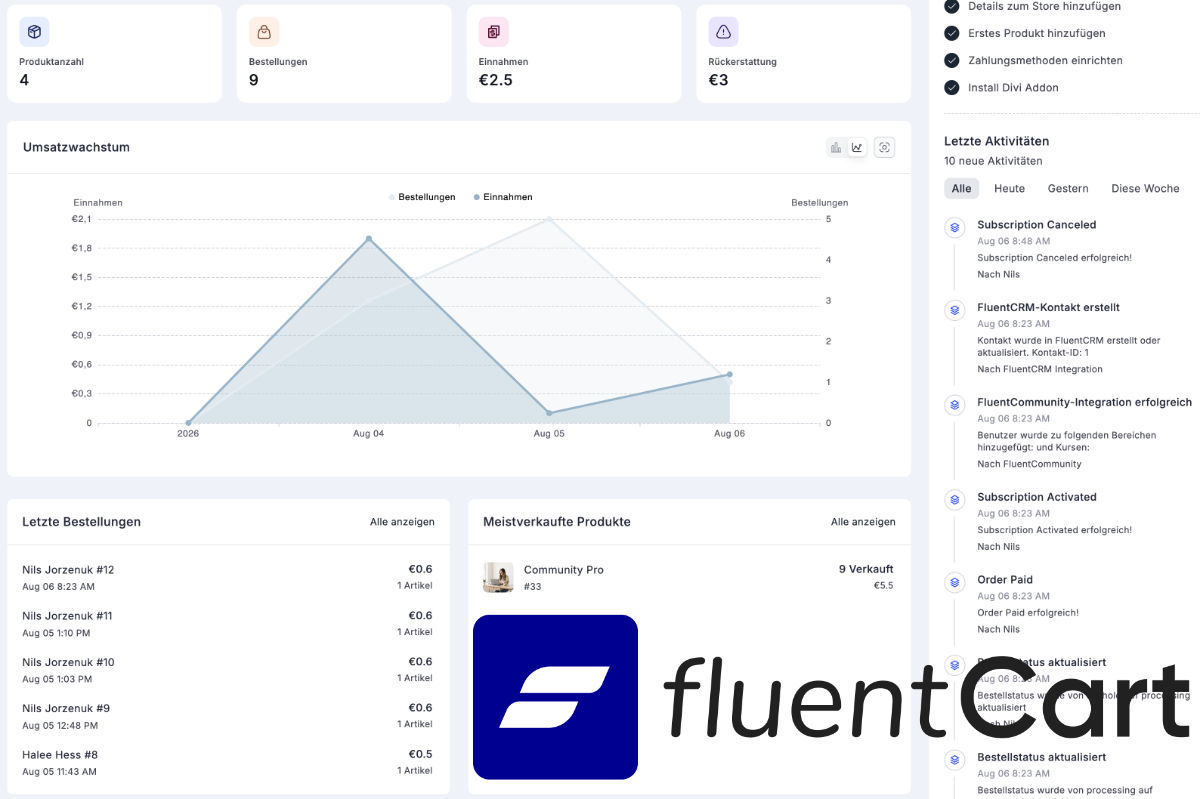Select the Gestern activities tab
This screenshot has height=799, width=1200.
[x=1068, y=188]
